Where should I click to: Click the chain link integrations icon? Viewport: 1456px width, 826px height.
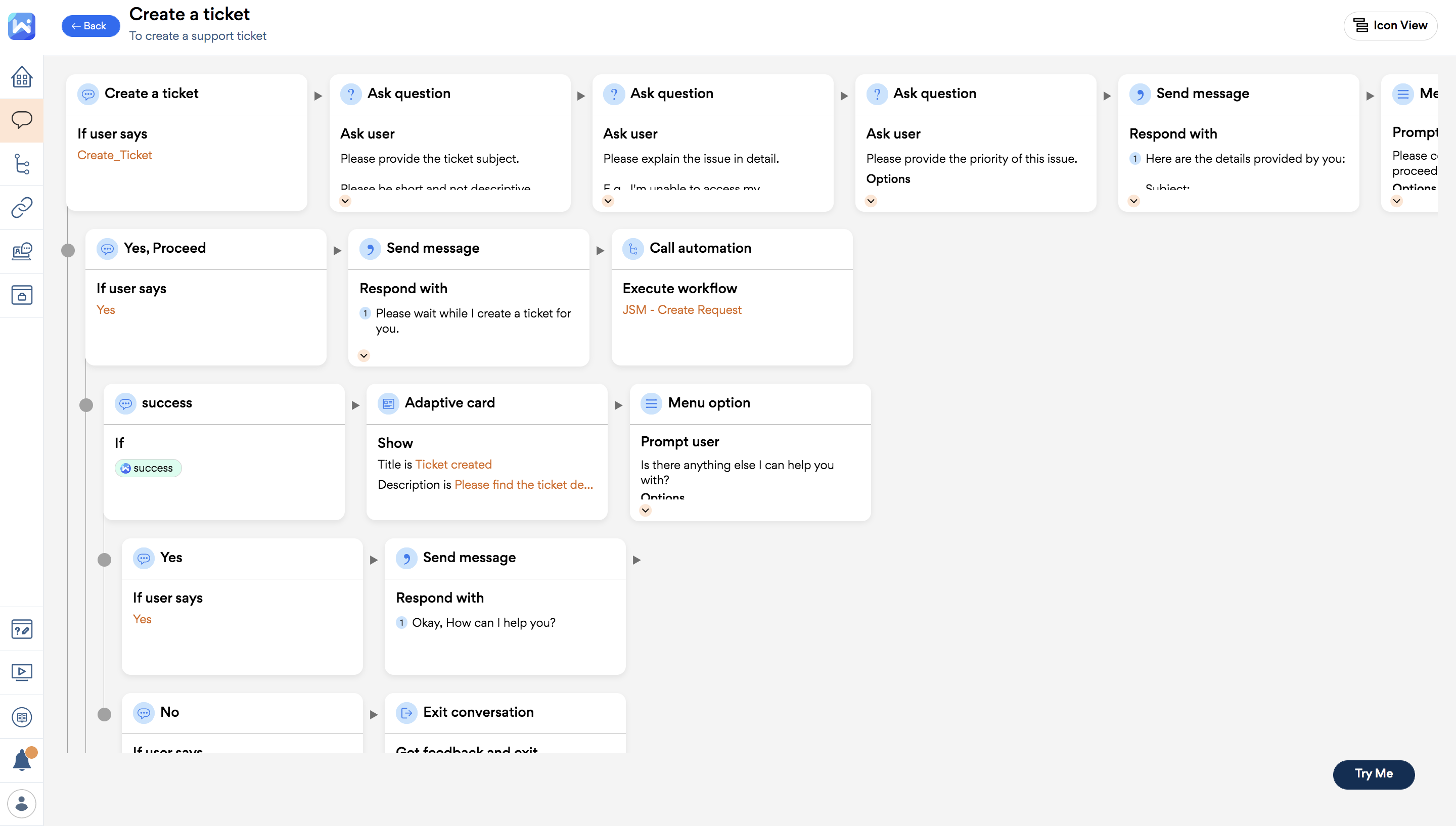point(22,208)
